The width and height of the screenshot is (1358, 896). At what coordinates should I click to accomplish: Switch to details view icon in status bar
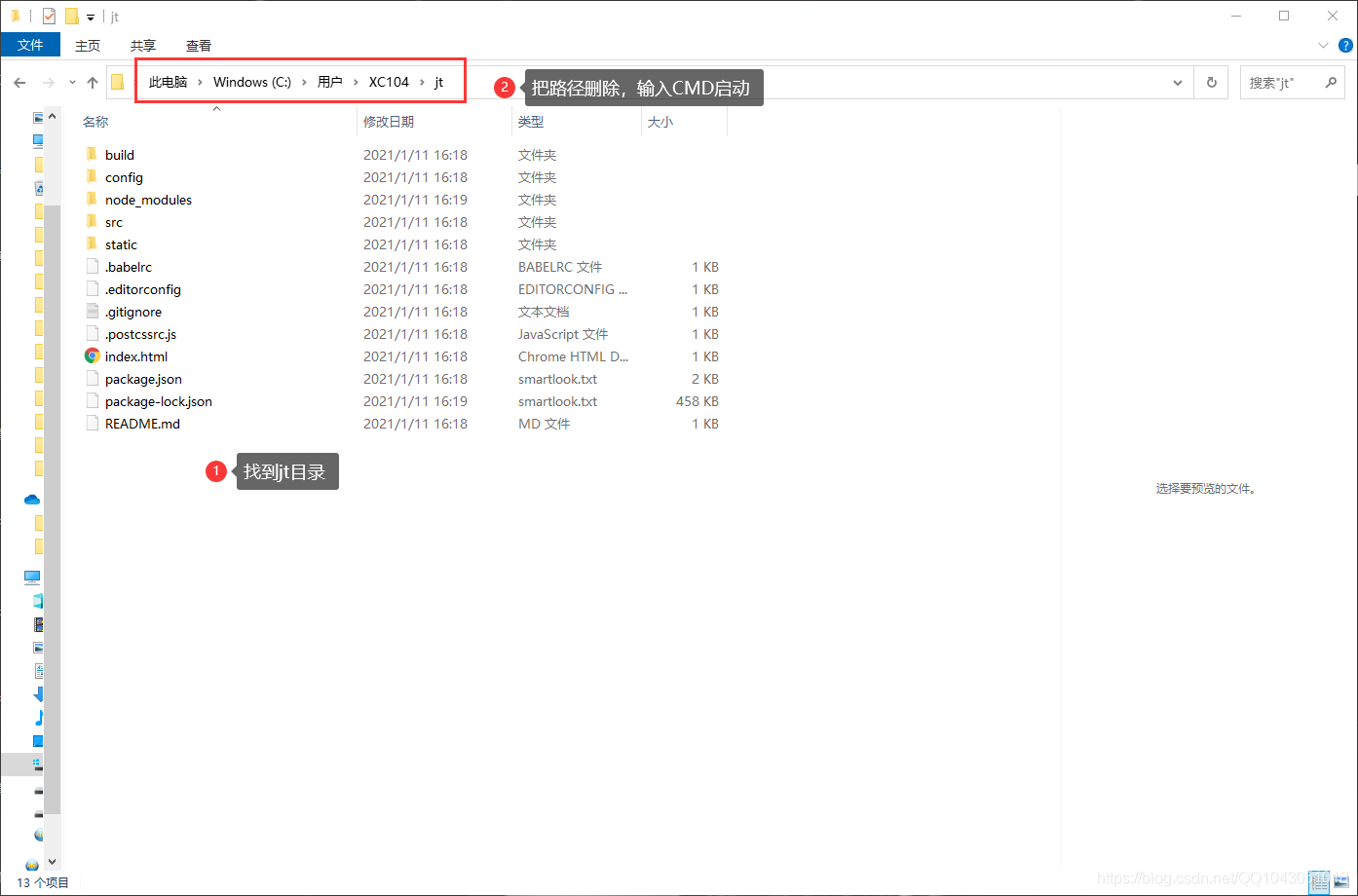tap(1318, 881)
